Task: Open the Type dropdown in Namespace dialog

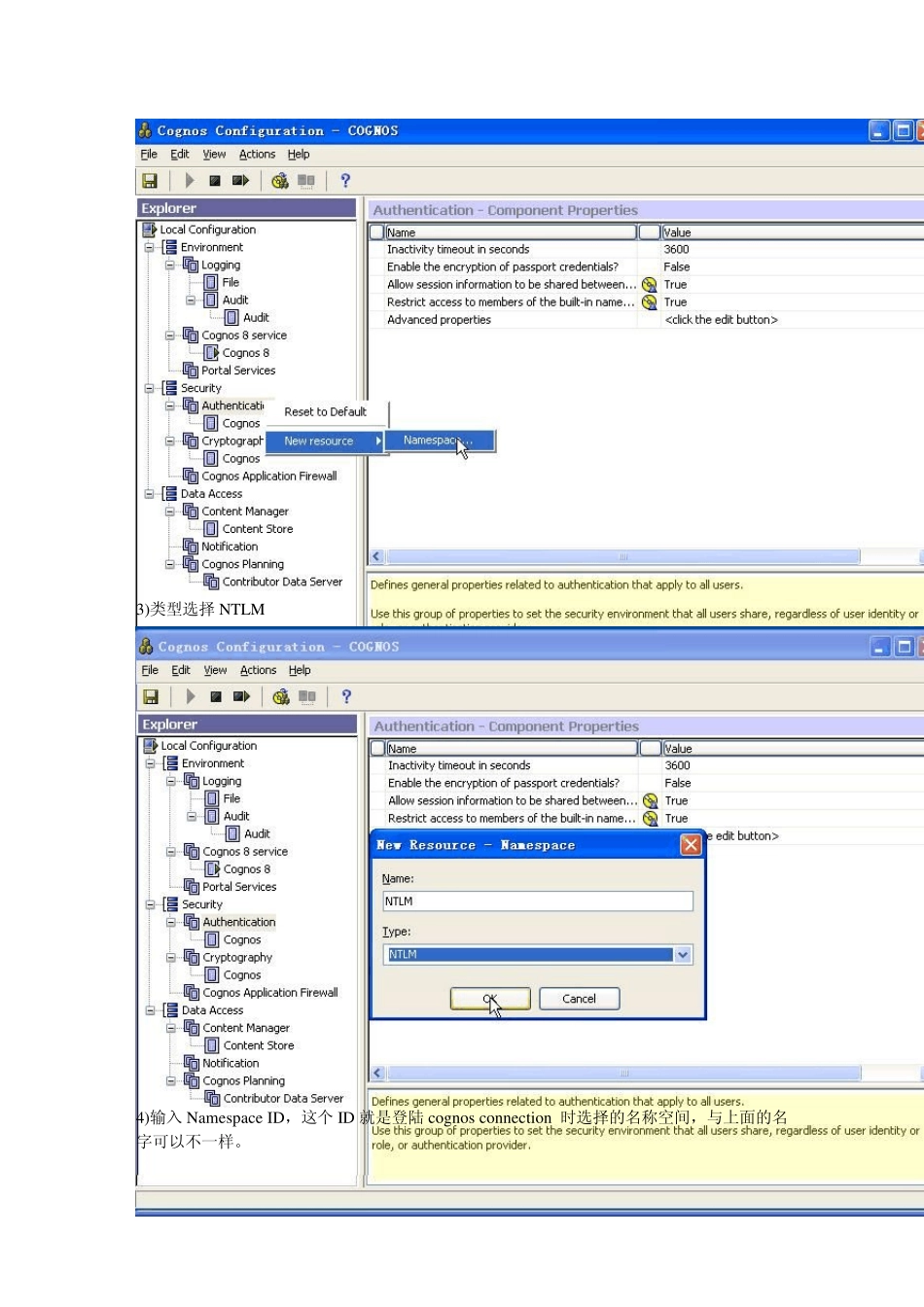Action: (x=683, y=955)
